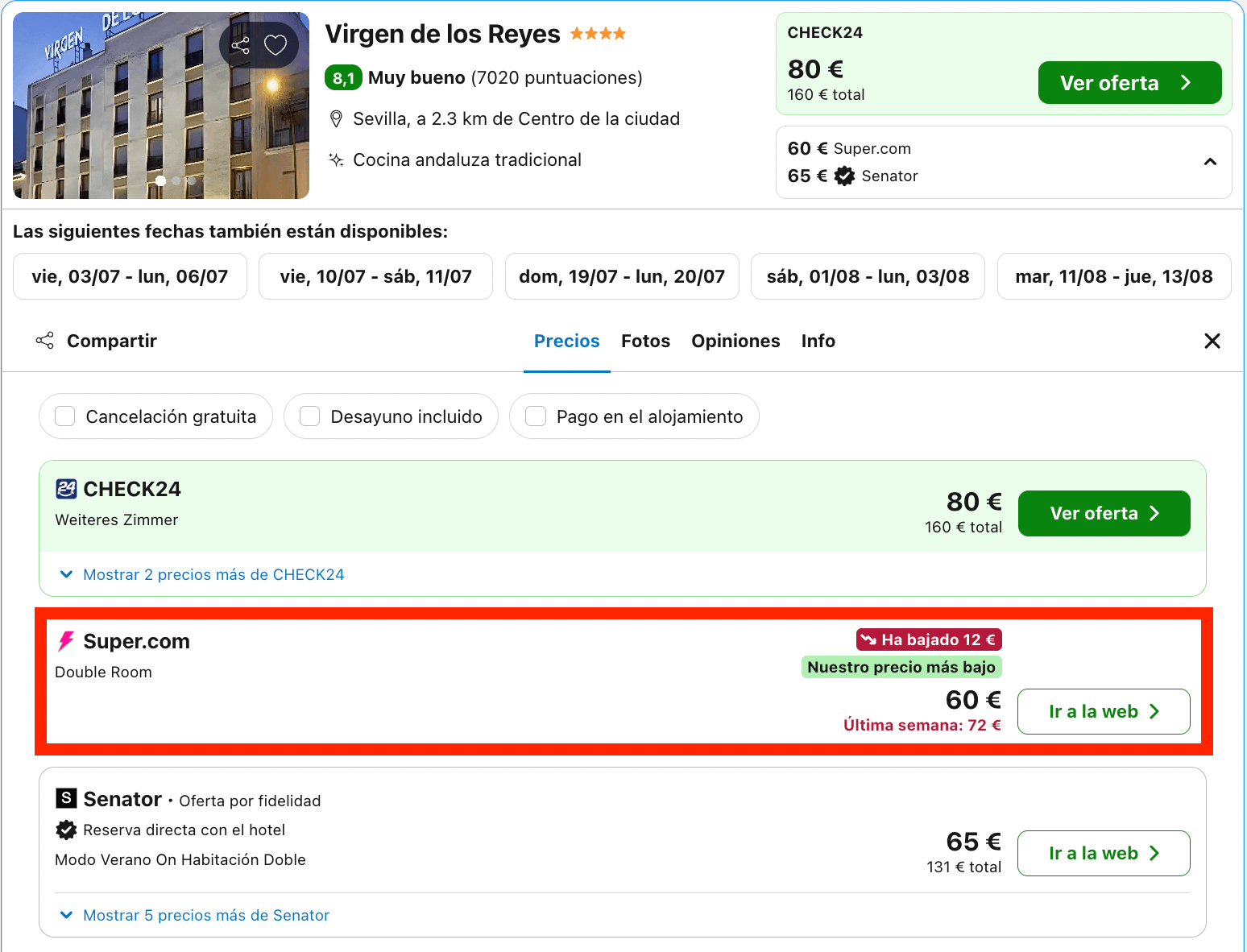The width and height of the screenshot is (1247, 952).
Task: Collapse the price summary with the up chevron
Action: point(1210,162)
